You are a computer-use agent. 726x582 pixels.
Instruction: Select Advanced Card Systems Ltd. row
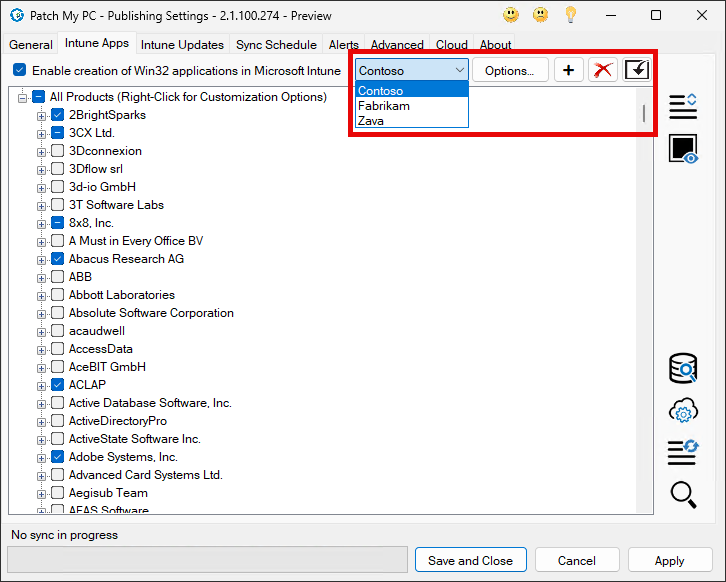(145, 475)
